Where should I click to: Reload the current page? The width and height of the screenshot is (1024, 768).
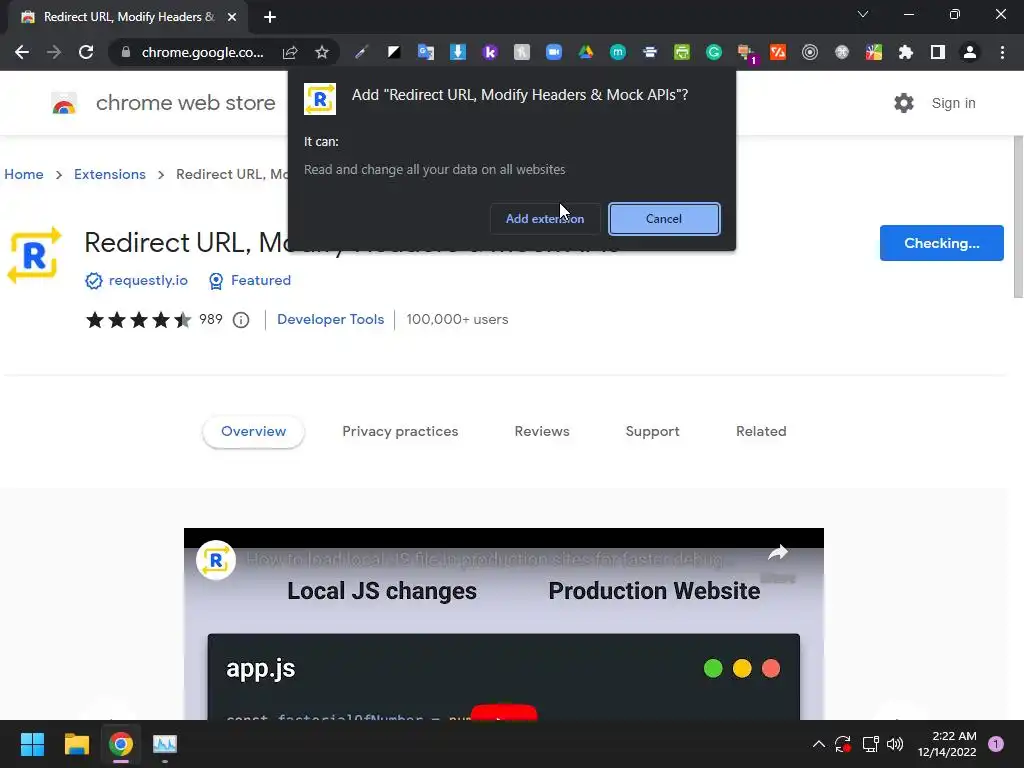point(86,52)
